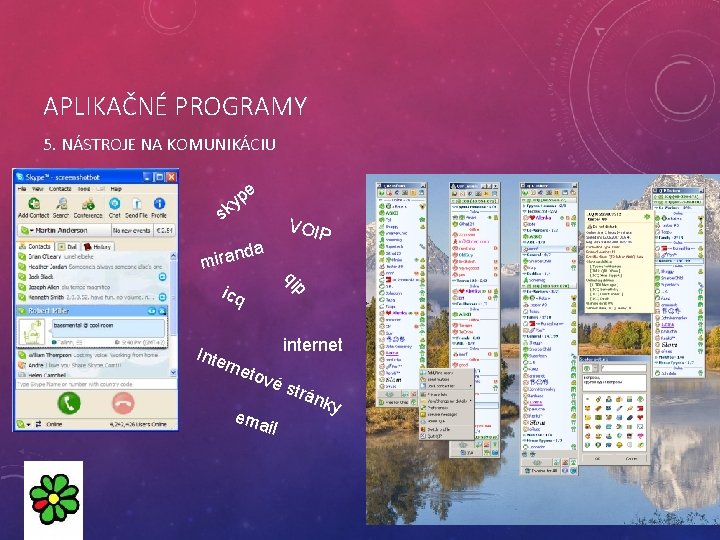This screenshot has width=720, height=540.
Task: Select contact Heather Jordan
Action: 93,266
